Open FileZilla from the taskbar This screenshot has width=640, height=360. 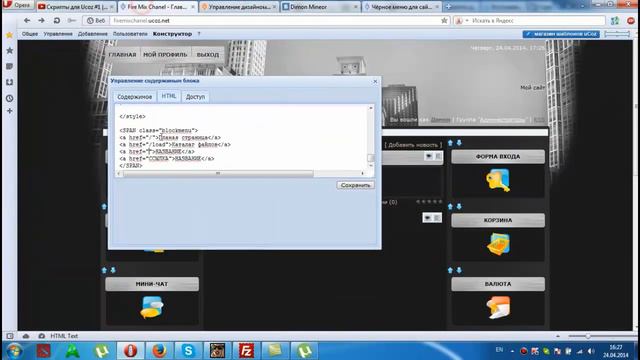[x=246, y=351]
